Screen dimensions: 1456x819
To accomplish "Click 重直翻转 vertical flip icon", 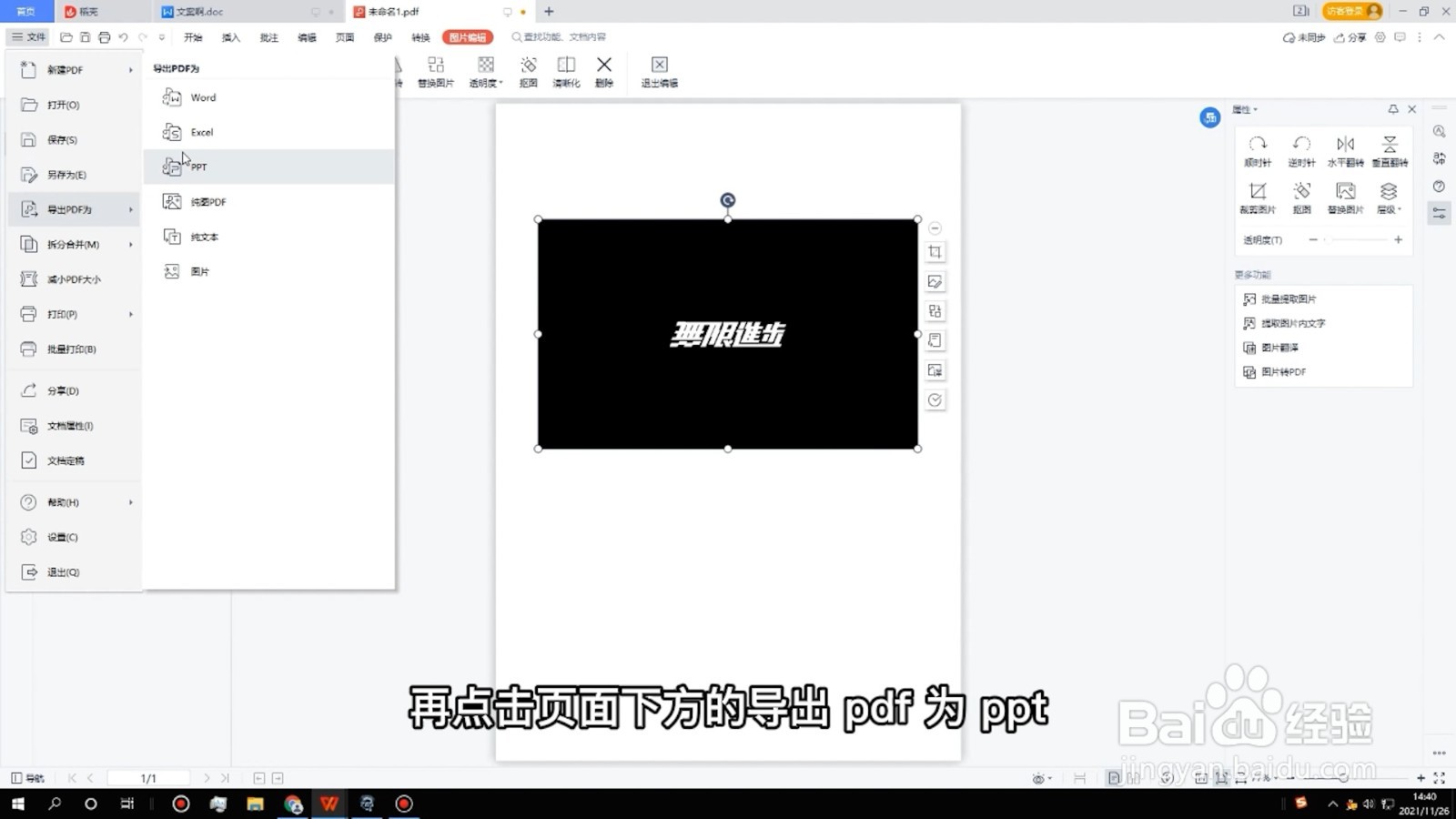I will (1390, 150).
